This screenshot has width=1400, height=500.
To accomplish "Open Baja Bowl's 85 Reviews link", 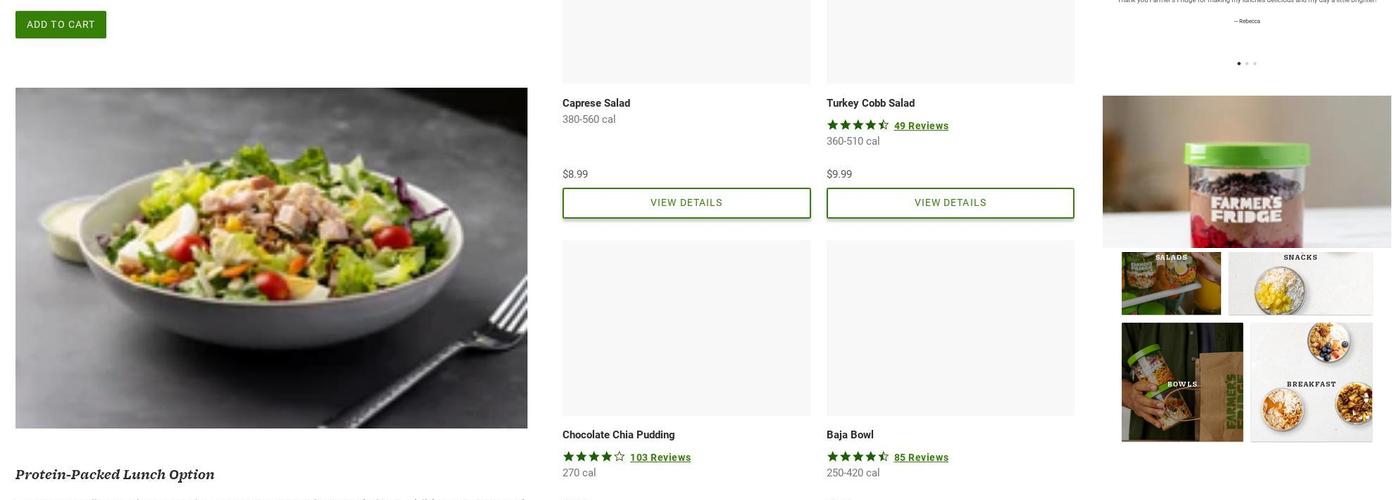I will (921, 458).
